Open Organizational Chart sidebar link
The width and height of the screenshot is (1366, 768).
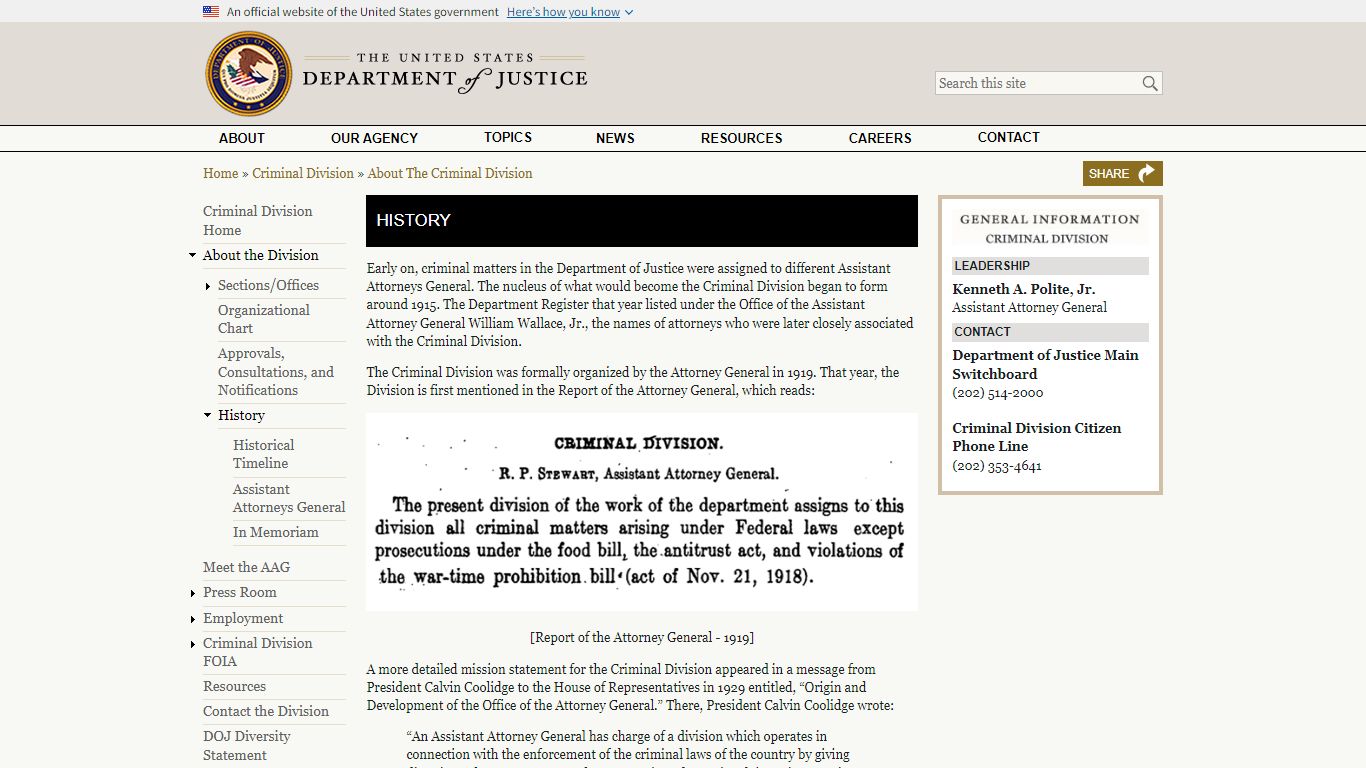(264, 319)
